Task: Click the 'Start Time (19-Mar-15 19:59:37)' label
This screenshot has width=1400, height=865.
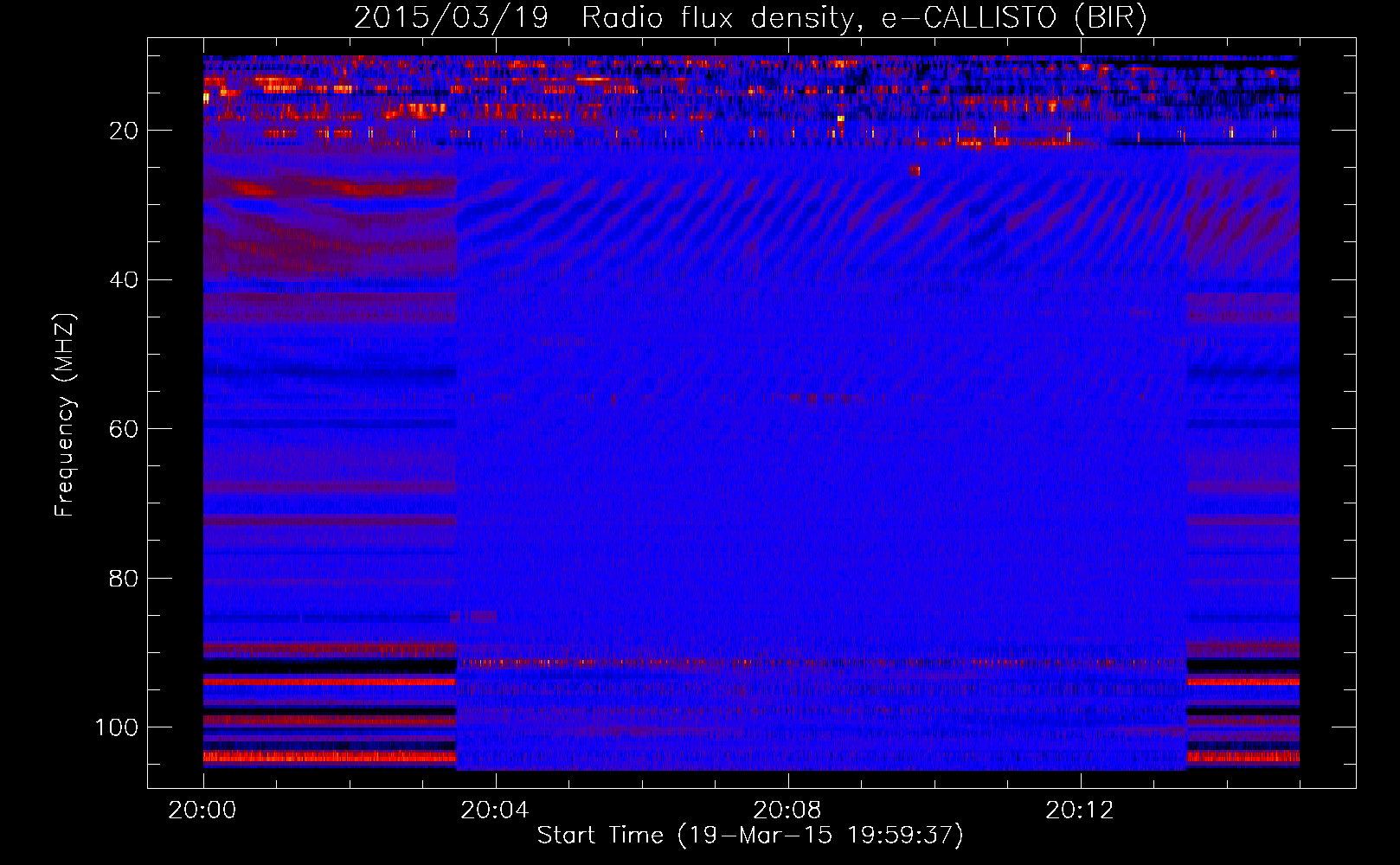Action: (x=750, y=836)
